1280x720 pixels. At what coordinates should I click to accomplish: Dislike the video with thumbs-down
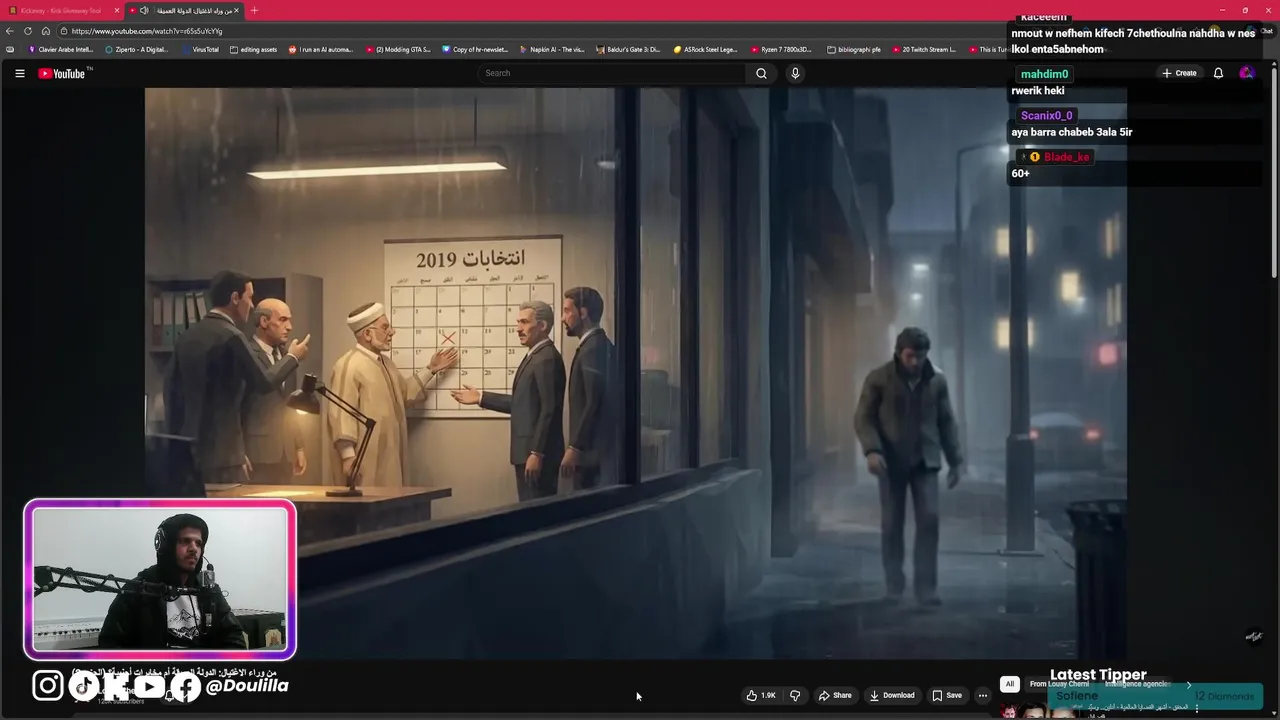[x=795, y=695]
